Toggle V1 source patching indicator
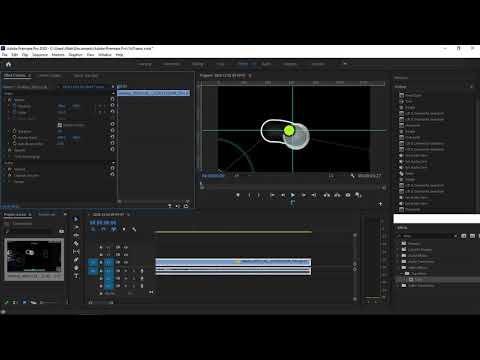Viewport: 480px width, 360px height. (x=93, y=263)
